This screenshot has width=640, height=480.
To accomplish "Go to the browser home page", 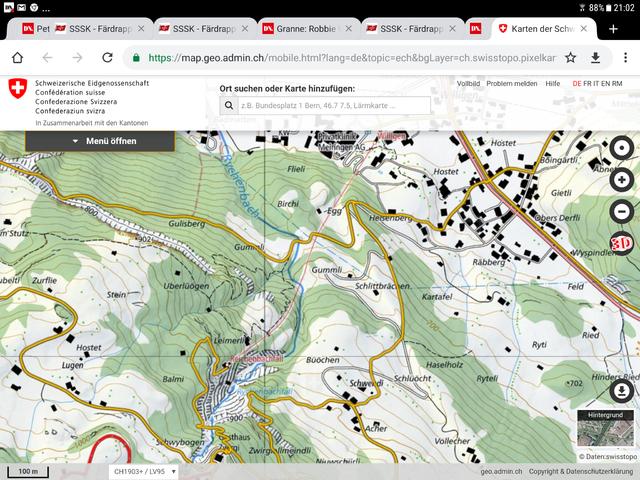I will coord(17,58).
